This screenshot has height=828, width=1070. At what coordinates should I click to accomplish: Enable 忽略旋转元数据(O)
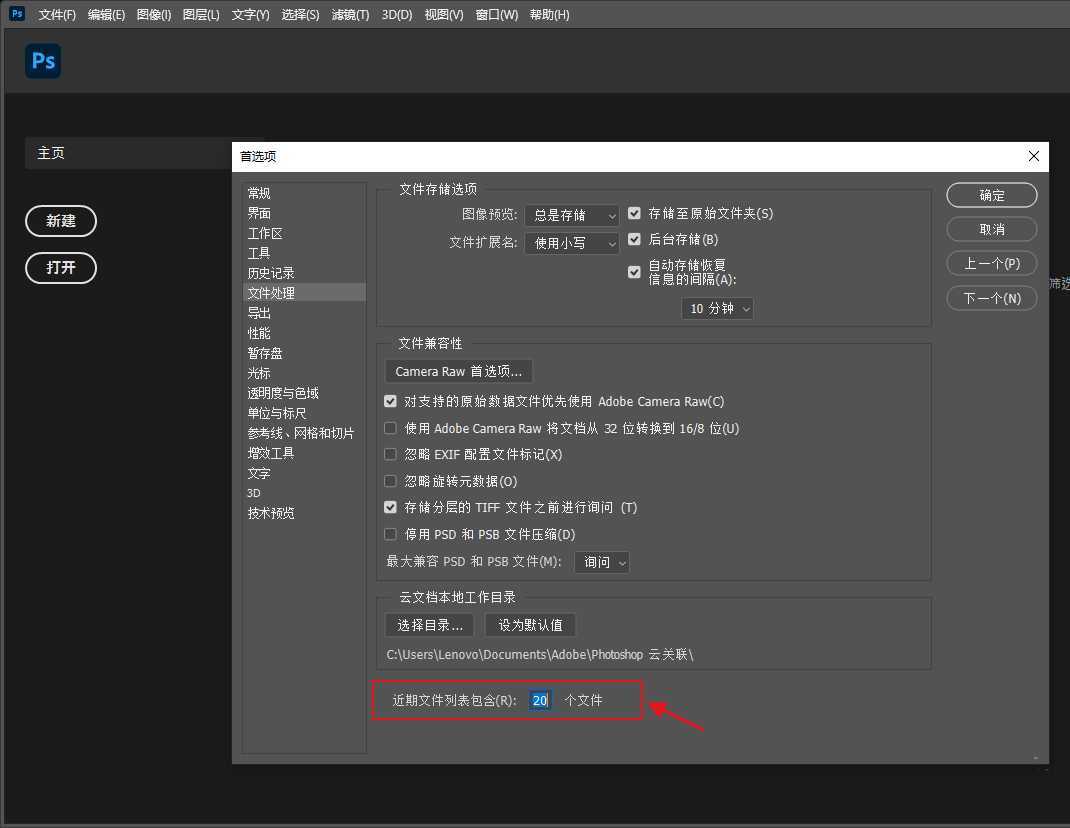click(x=390, y=481)
